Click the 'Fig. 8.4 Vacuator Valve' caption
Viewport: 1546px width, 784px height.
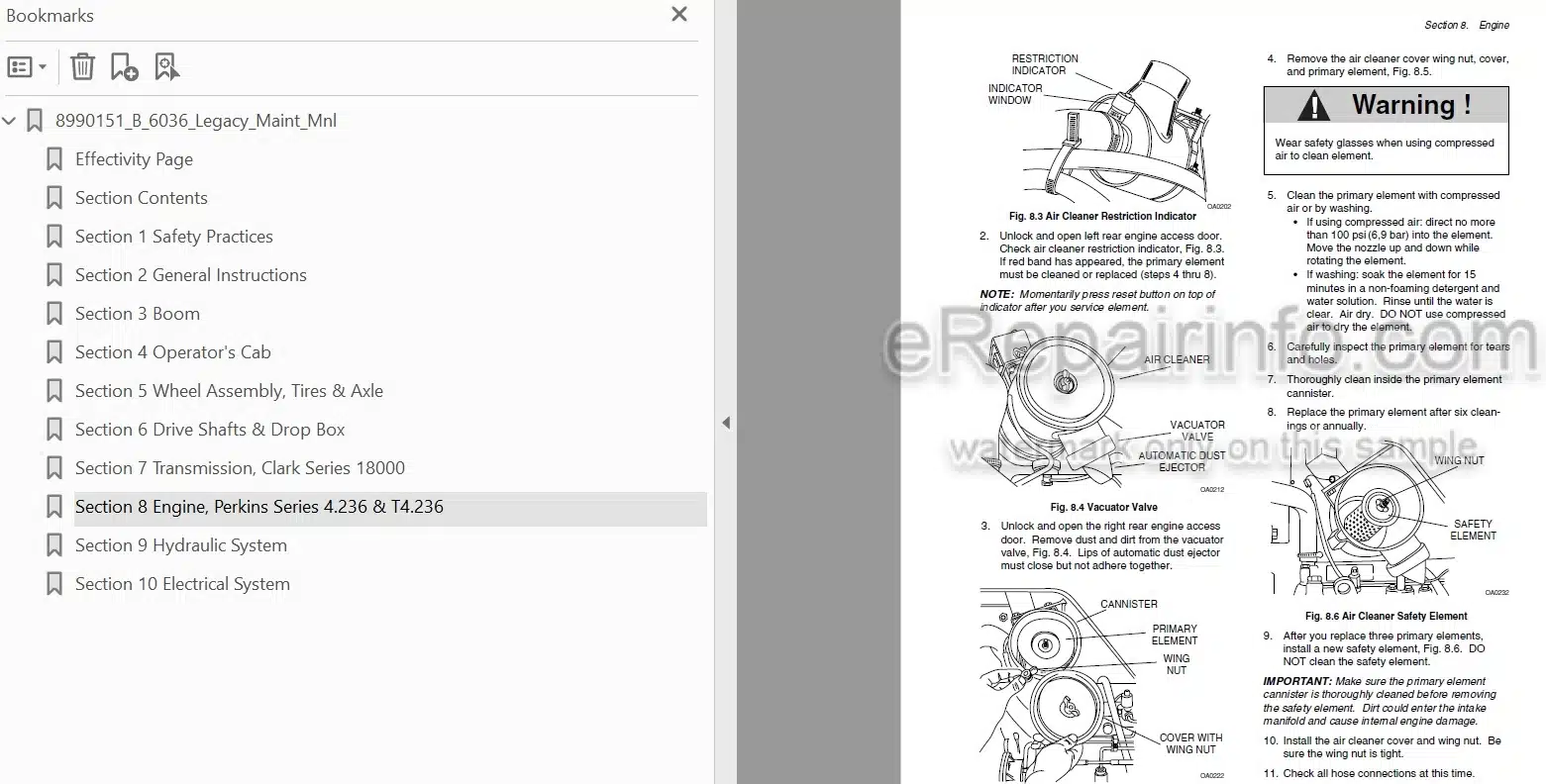(x=1103, y=507)
